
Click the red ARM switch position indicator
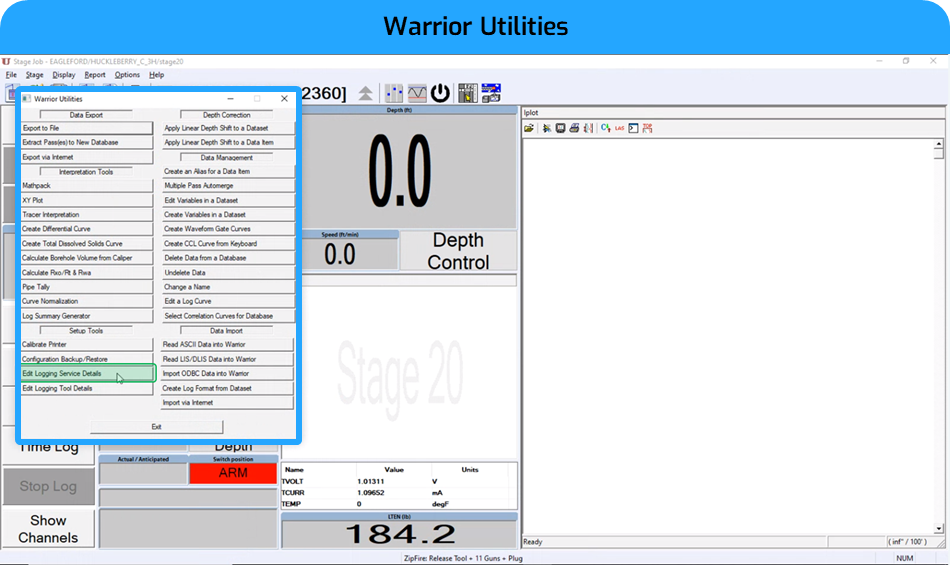[233, 473]
